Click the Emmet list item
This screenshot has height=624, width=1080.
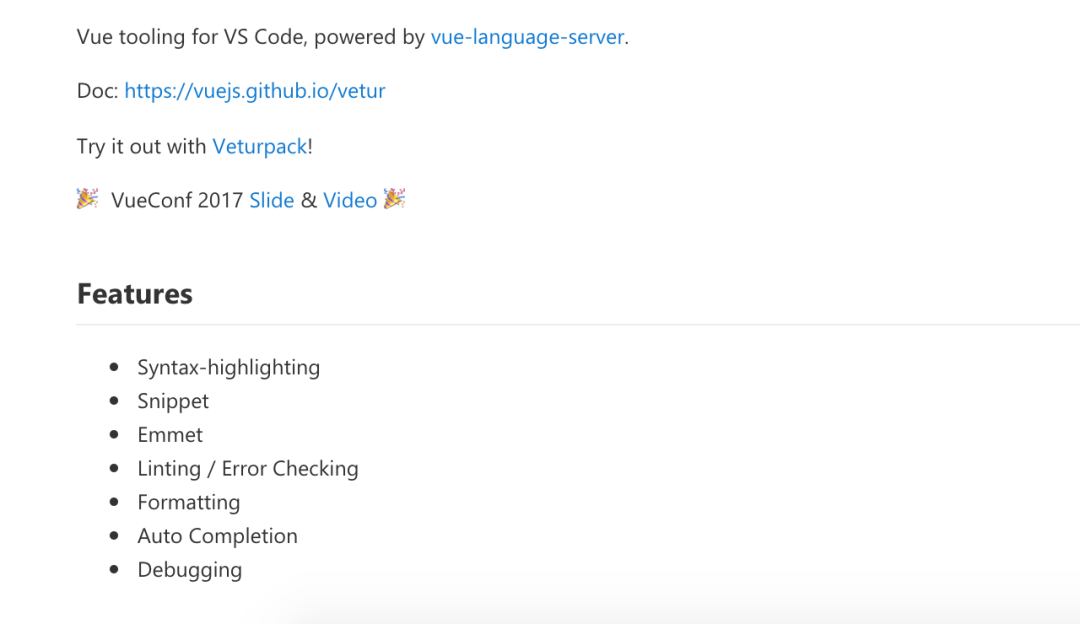click(170, 435)
